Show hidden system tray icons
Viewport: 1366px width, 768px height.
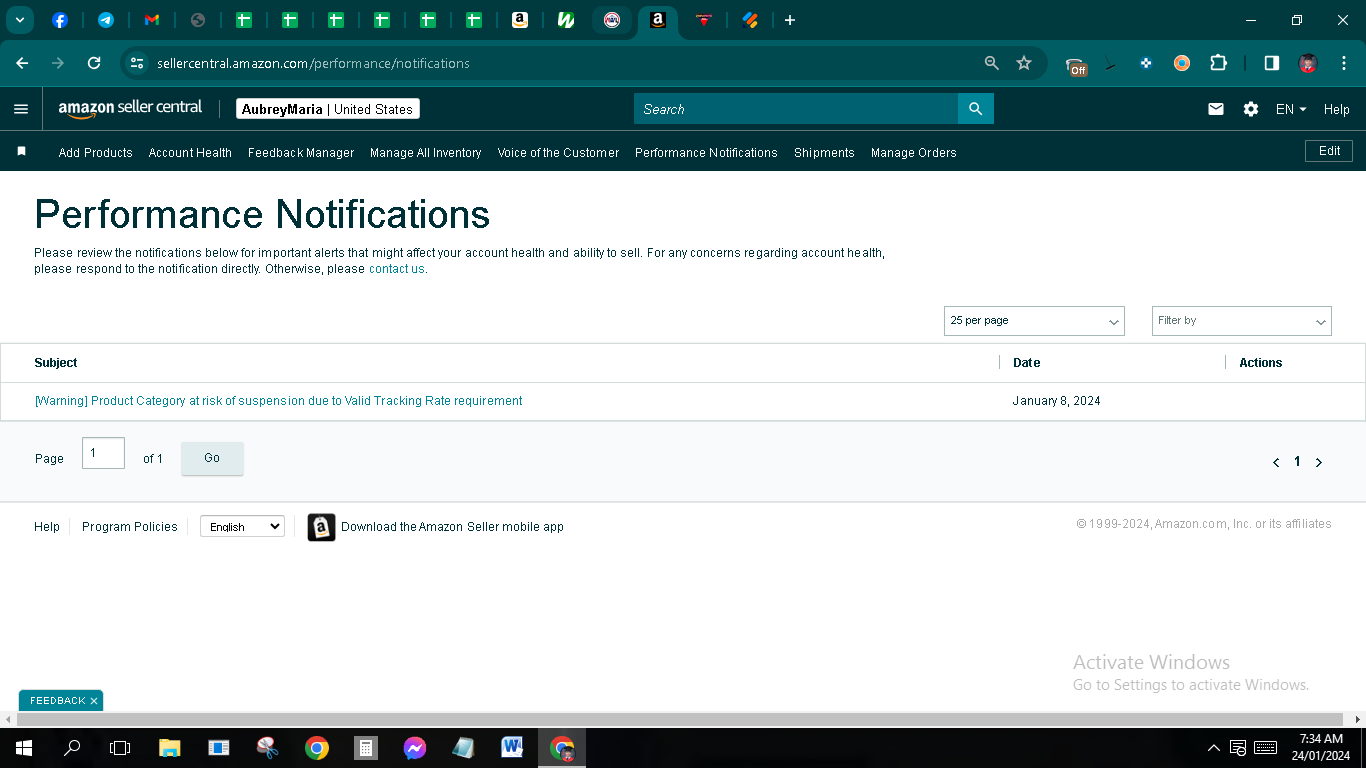point(1214,748)
